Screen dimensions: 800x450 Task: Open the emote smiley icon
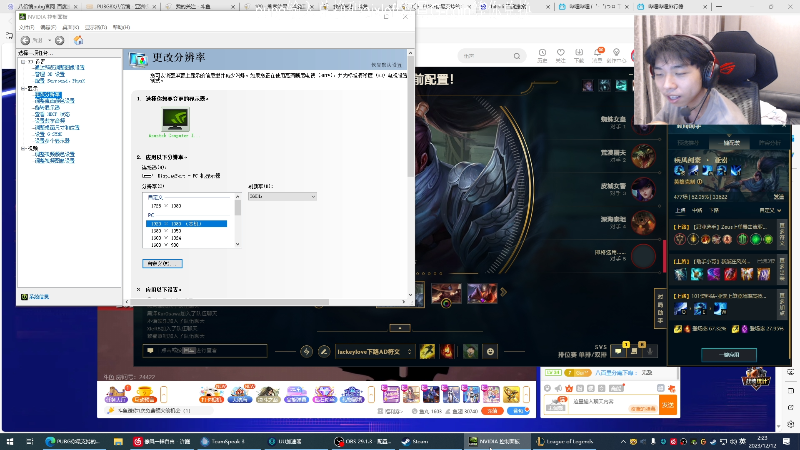(x=490, y=352)
